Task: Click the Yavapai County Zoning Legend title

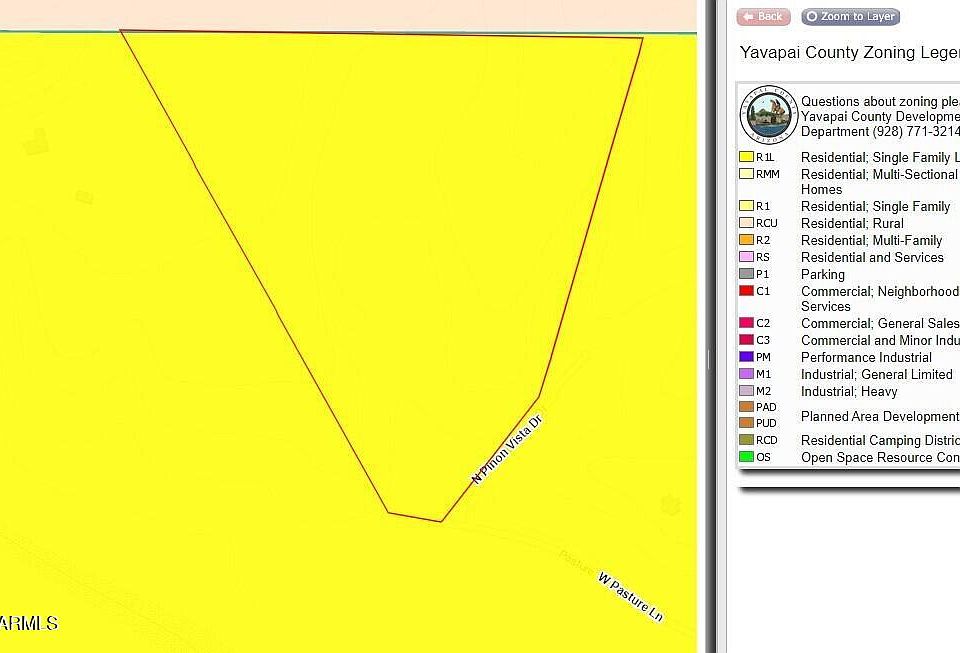Action: tap(849, 52)
